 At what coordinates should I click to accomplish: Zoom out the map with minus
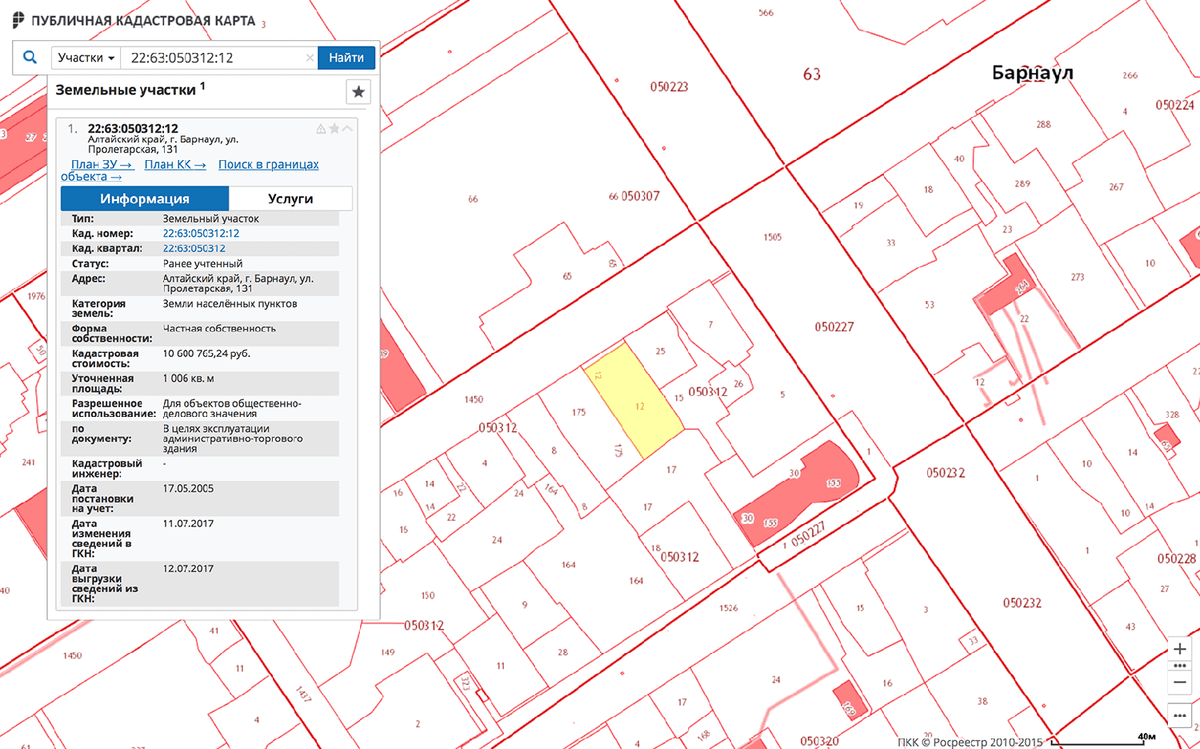pos(1180,682)
